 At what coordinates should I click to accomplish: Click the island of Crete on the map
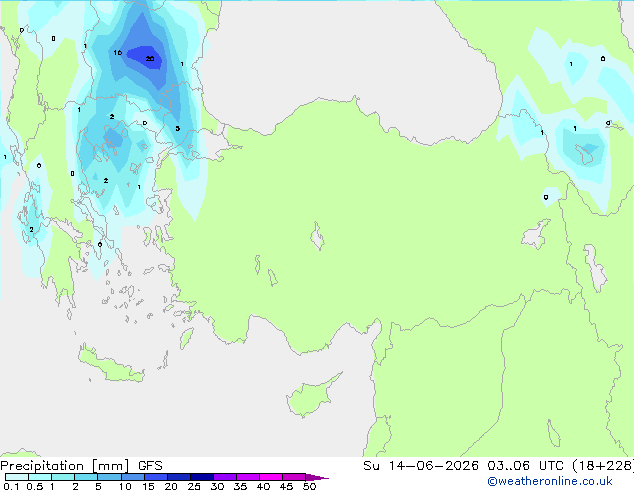[x=111, y=365]
